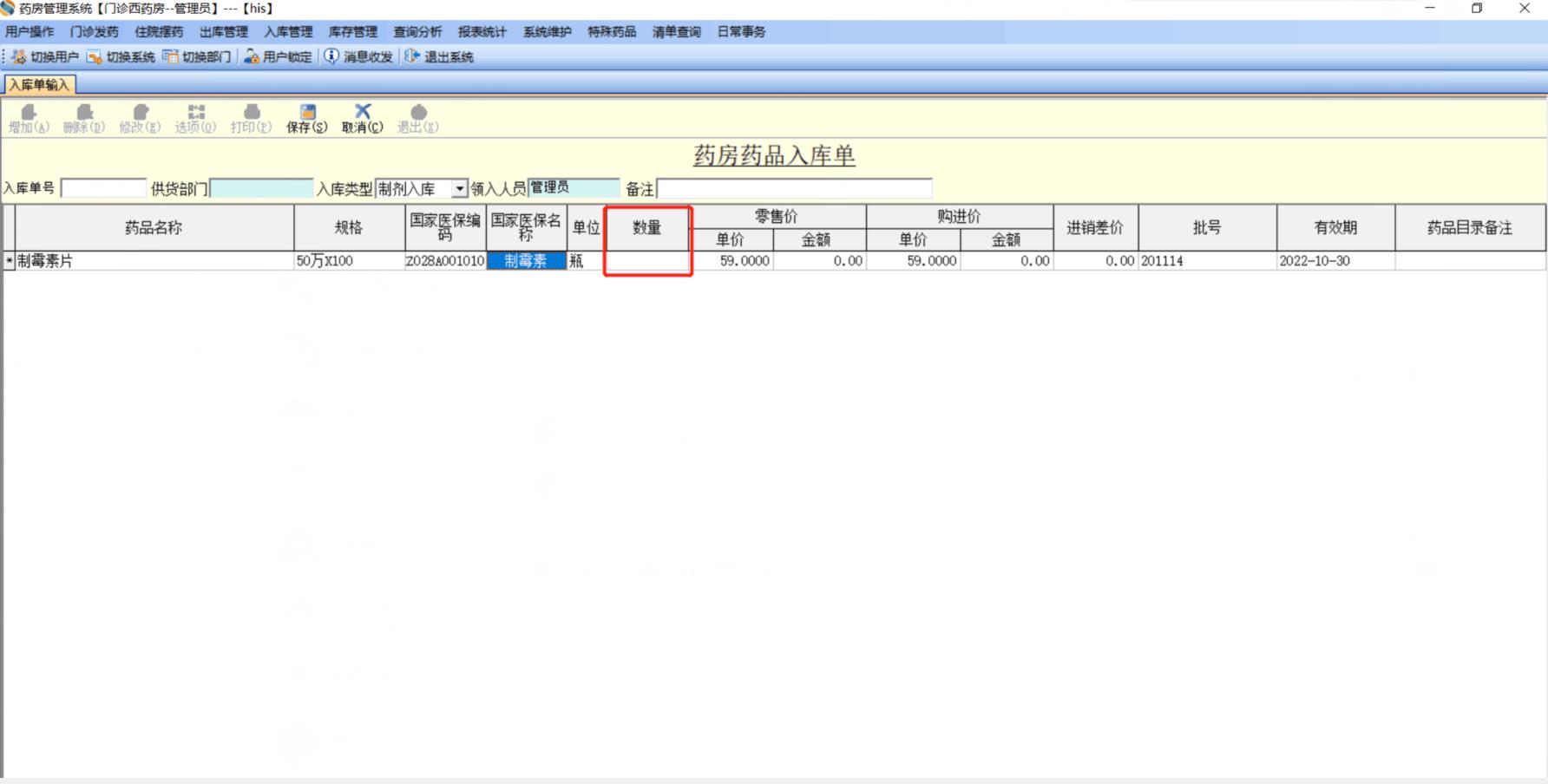Close the 药房管理系统 window
The height and width of the screenshot is (784, 1548).
tap(1525, 9)
